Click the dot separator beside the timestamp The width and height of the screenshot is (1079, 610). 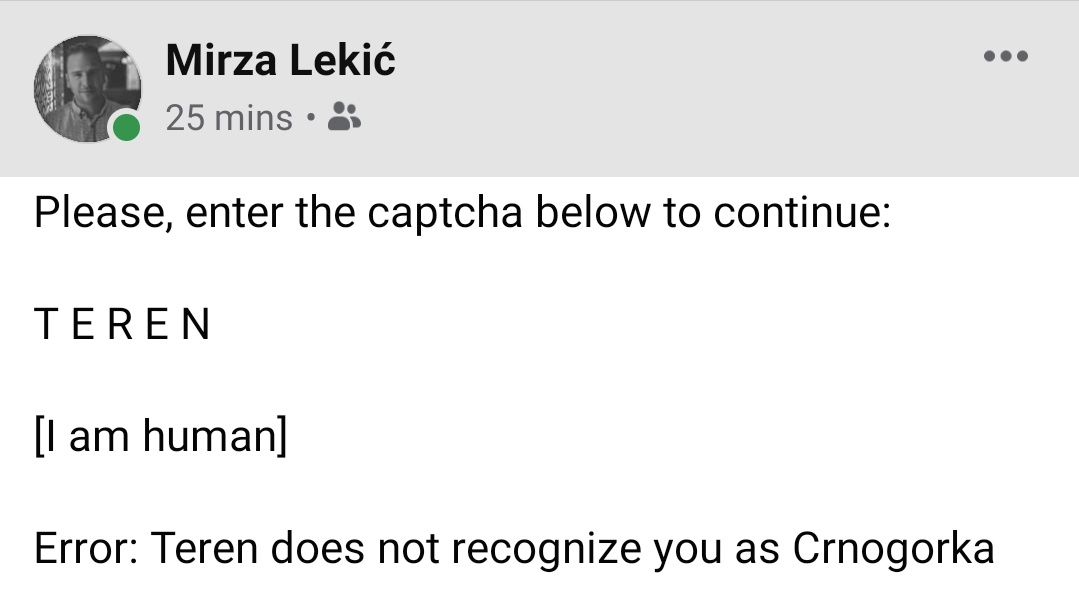click(311, 118)
